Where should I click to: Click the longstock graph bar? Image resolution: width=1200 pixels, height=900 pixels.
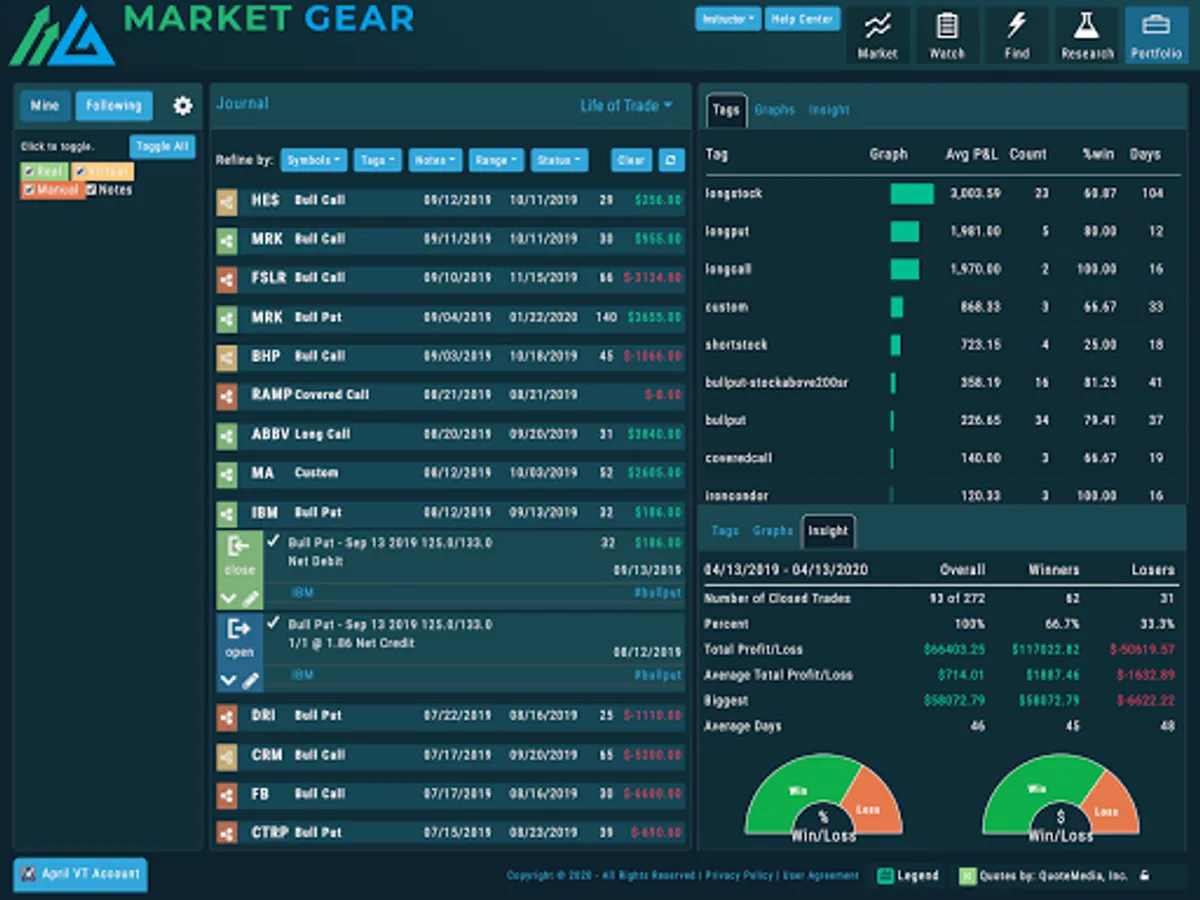912,194
